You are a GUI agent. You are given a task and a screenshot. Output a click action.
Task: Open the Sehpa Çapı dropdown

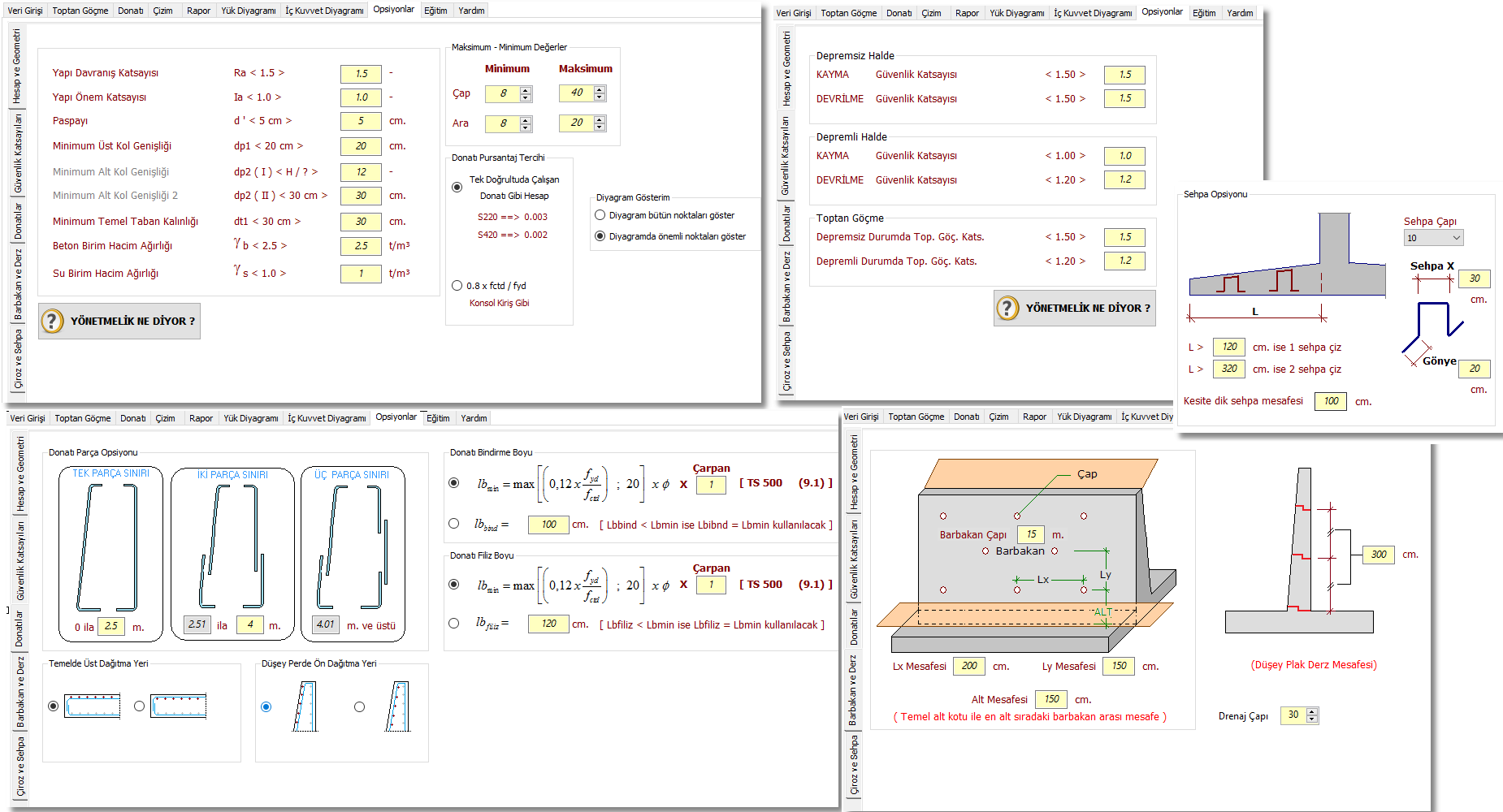(1456, 238)
